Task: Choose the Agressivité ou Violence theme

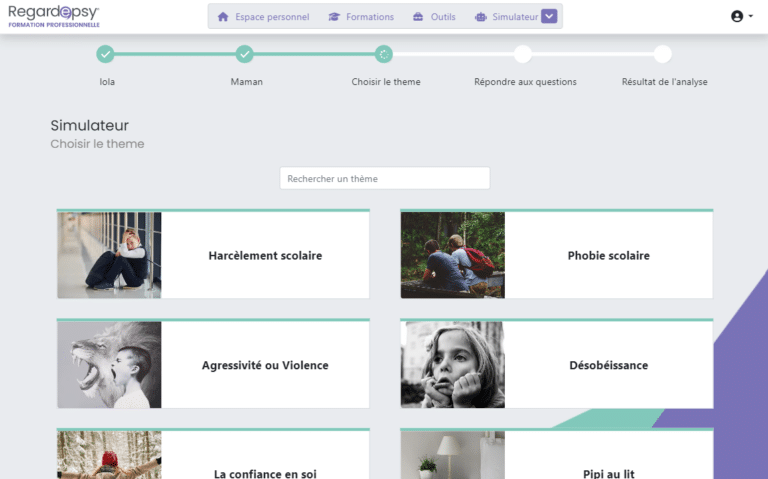Action: [213, 364]
